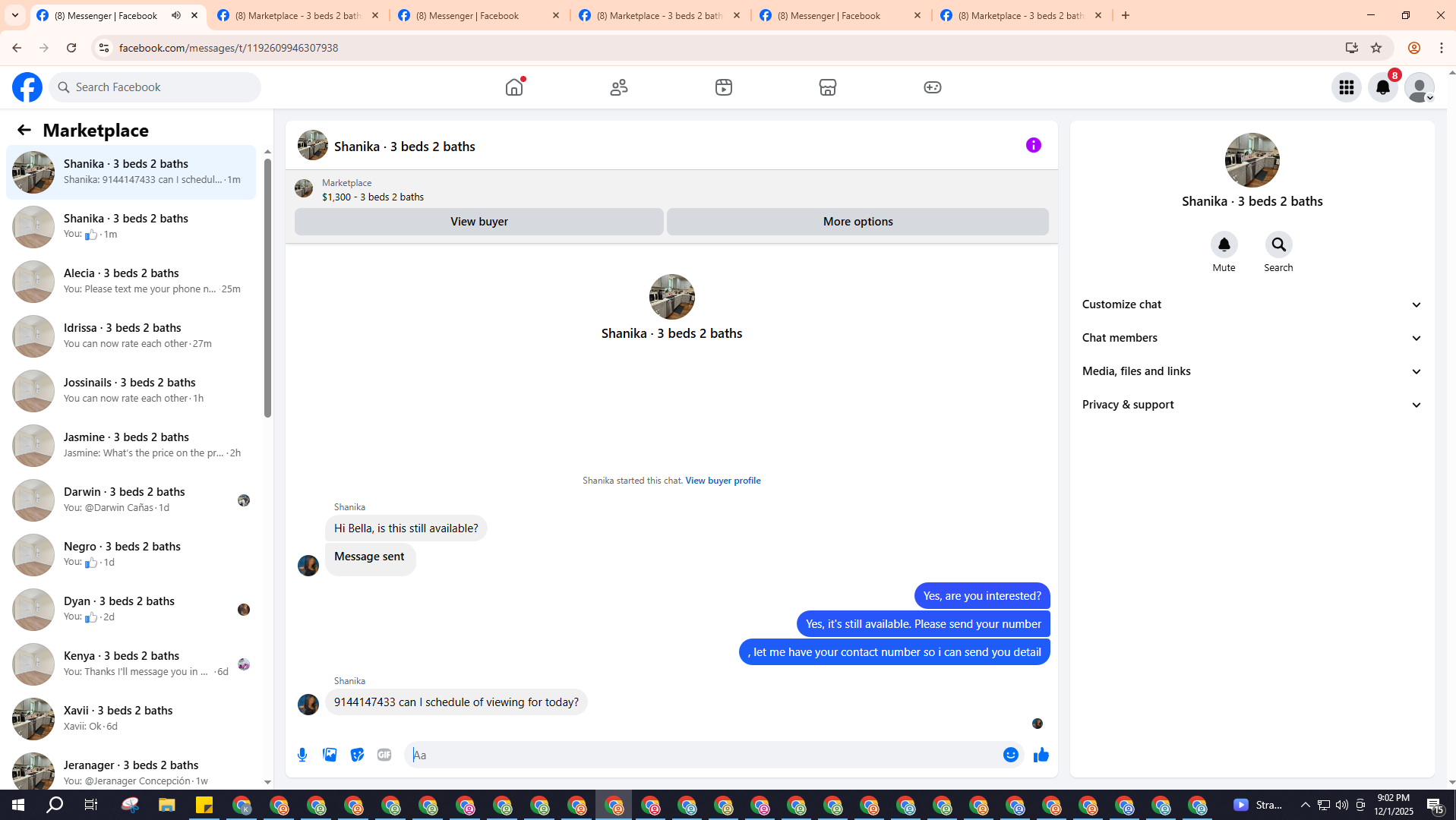The image size is (1456, 820).
Task: Click the chat list scrollbar
Action: pyautogui.click(x=267, y=289)
